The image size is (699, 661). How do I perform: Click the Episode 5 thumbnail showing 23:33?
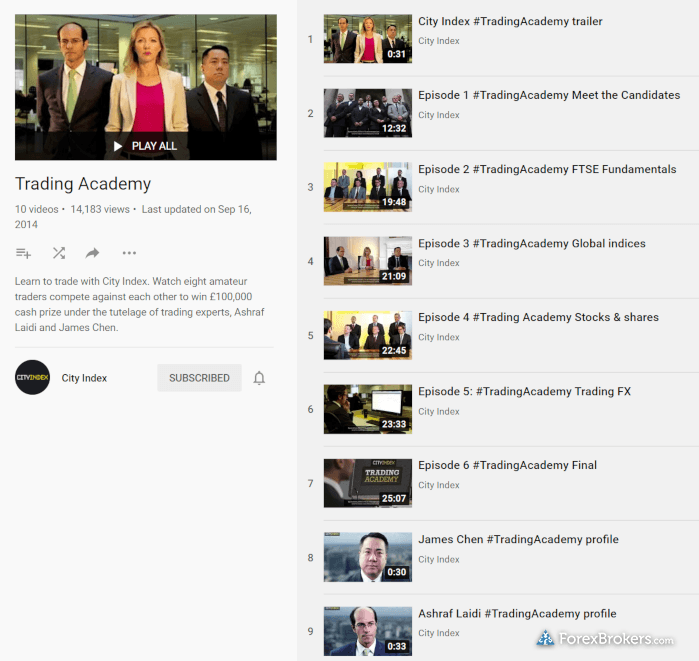(368, 409)
